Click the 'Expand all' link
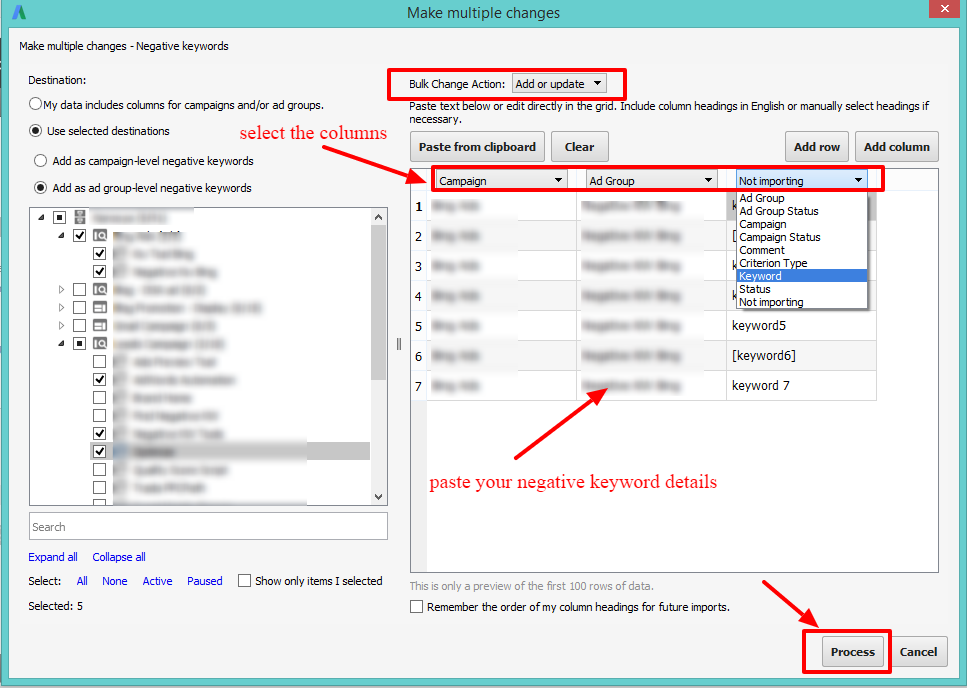 coord(52,557)
